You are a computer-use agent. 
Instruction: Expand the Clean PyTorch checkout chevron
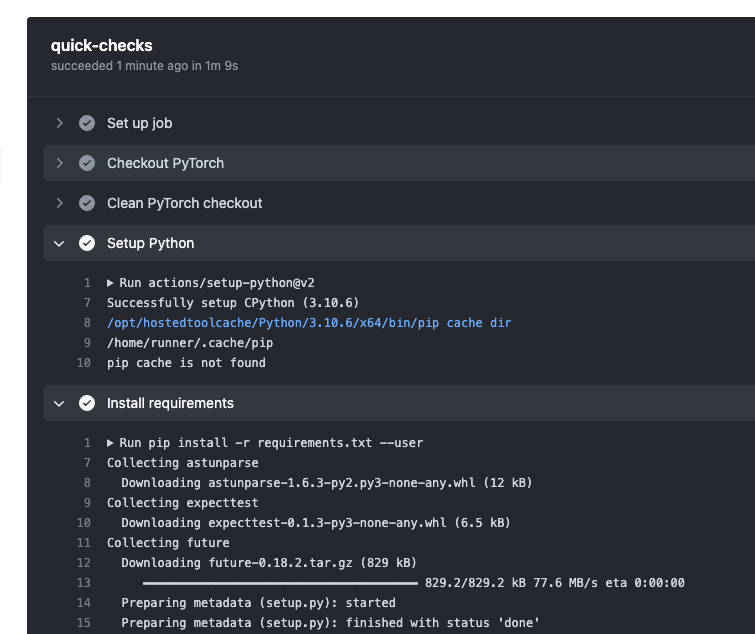pos(60,203)
